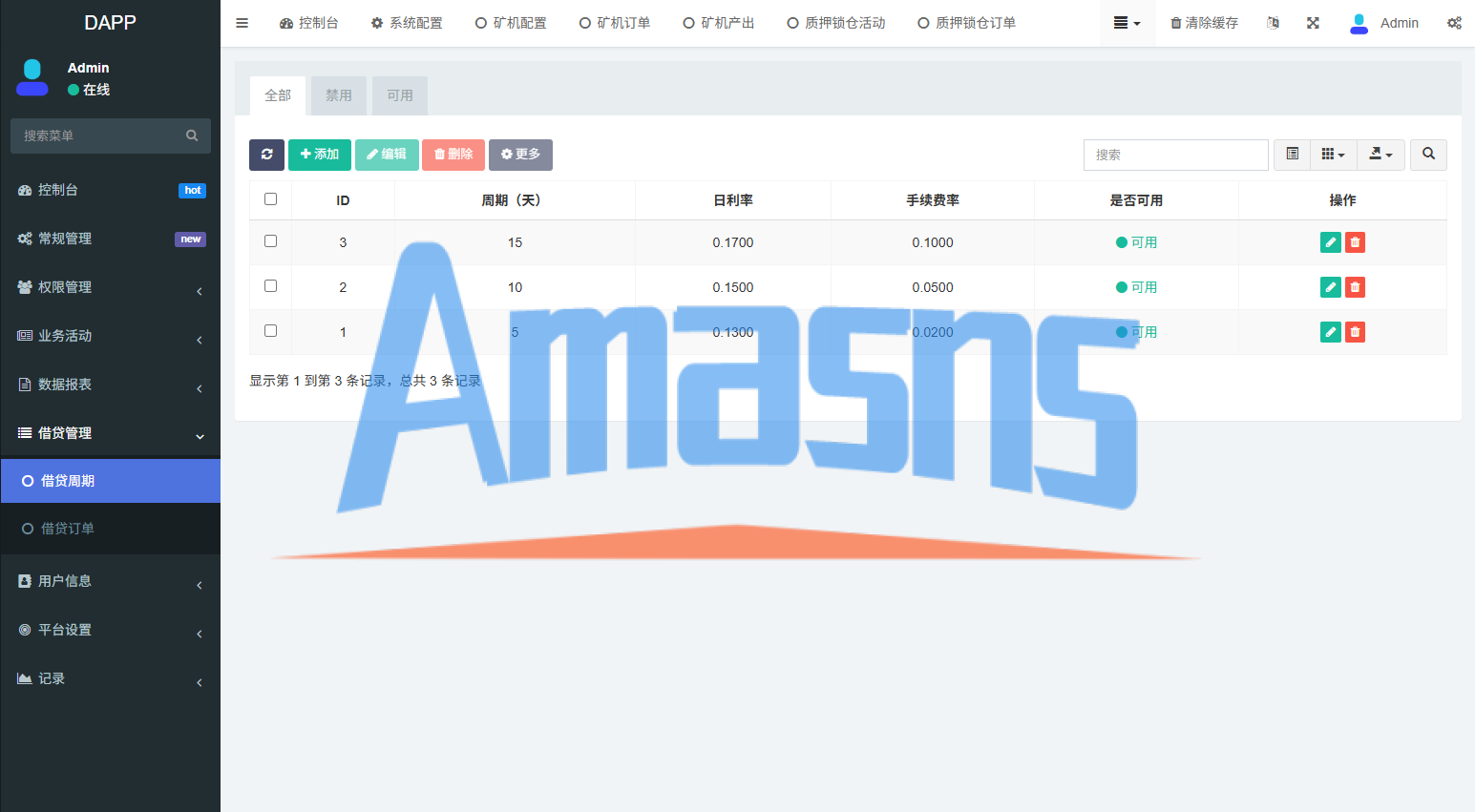Viewport: 1475px width, 812px height.
Task: Toggle the 可用 status for row ID 2
Action: pyautogui.click(x=1136, y=287)
